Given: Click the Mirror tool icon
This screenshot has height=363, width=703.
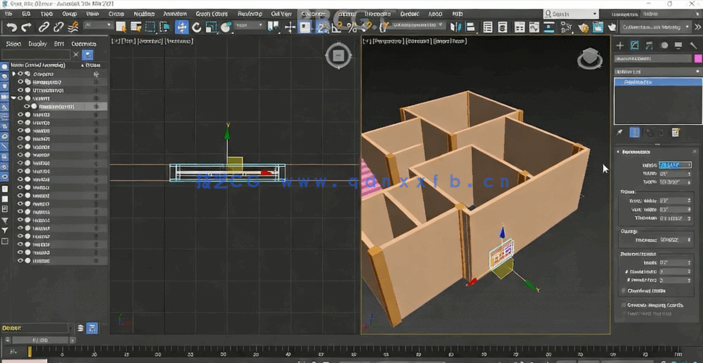Looking at the screenshot, I should click(x=456, y=27).
